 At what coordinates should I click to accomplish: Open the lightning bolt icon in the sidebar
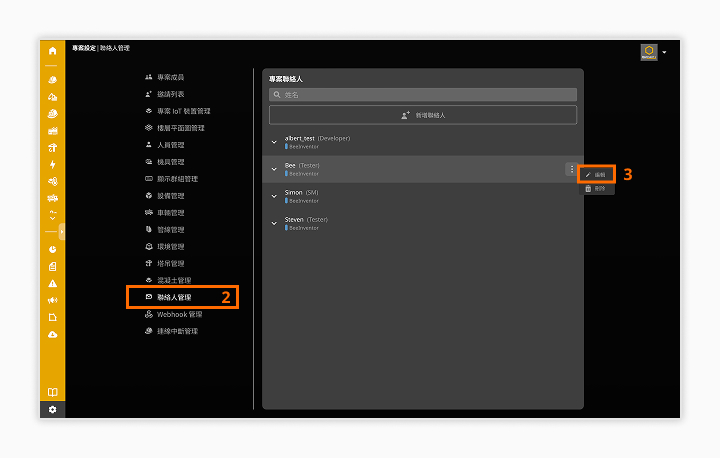click(52, 164)
